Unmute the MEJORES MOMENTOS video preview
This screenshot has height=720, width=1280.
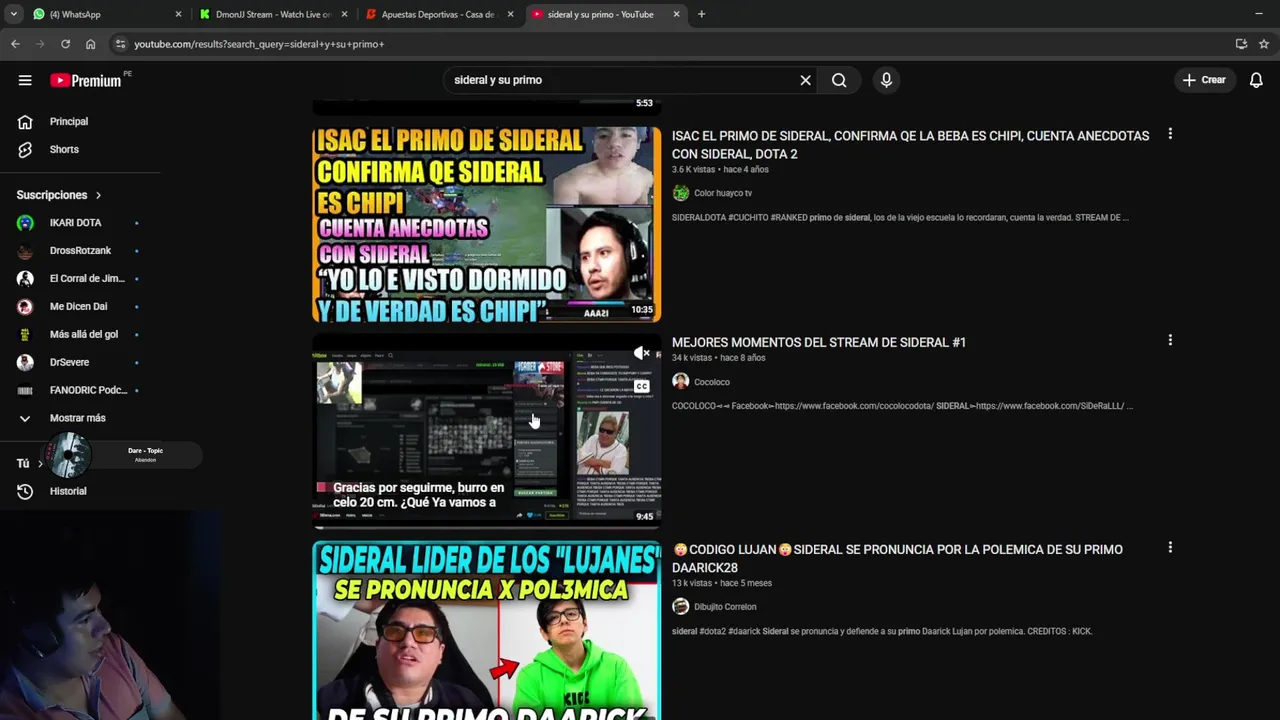642,353
